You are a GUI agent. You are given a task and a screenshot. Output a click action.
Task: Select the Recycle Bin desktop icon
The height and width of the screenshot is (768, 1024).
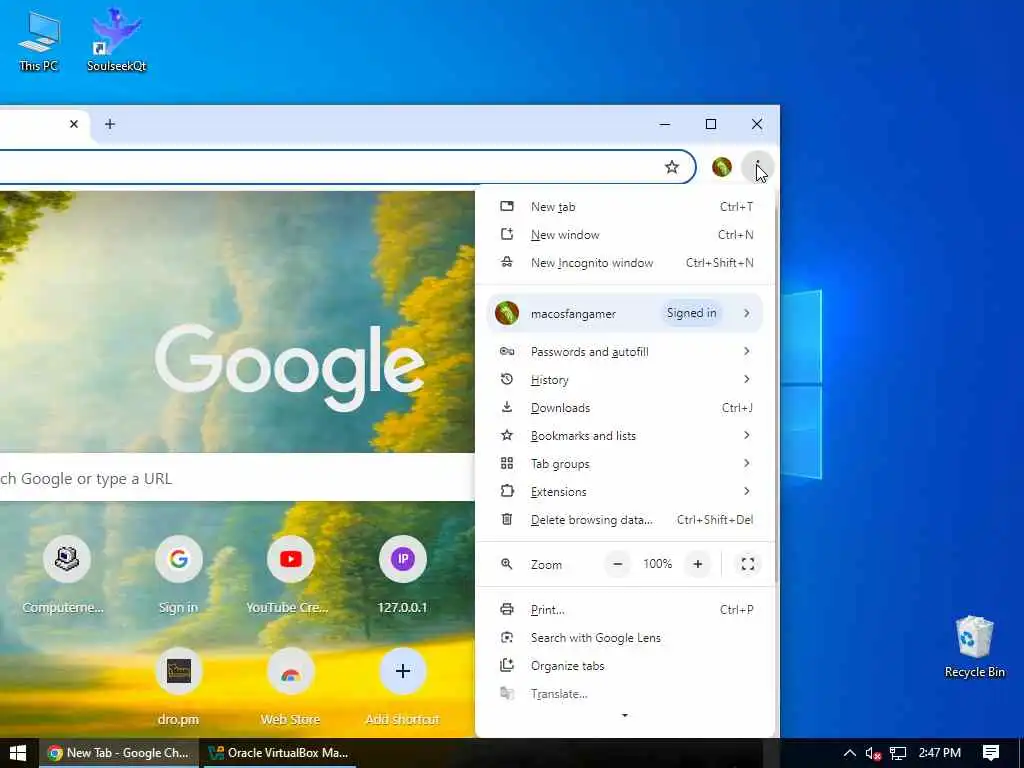974,647
